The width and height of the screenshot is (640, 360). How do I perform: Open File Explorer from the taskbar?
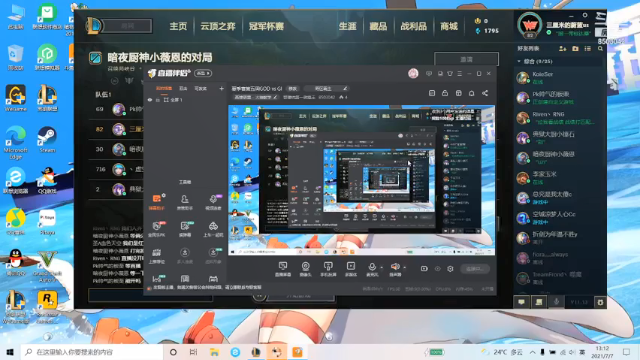click(214, 352)
